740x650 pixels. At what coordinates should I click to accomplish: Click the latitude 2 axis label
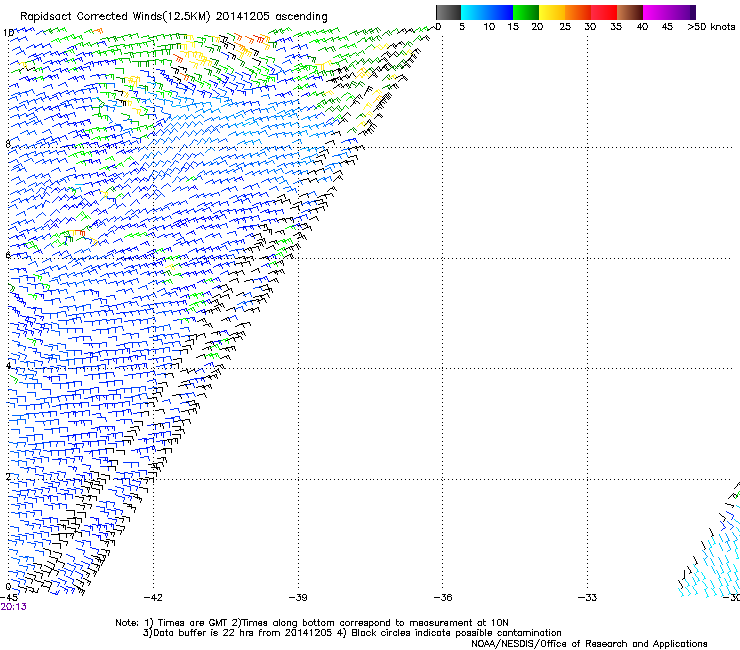click(8, 477)
